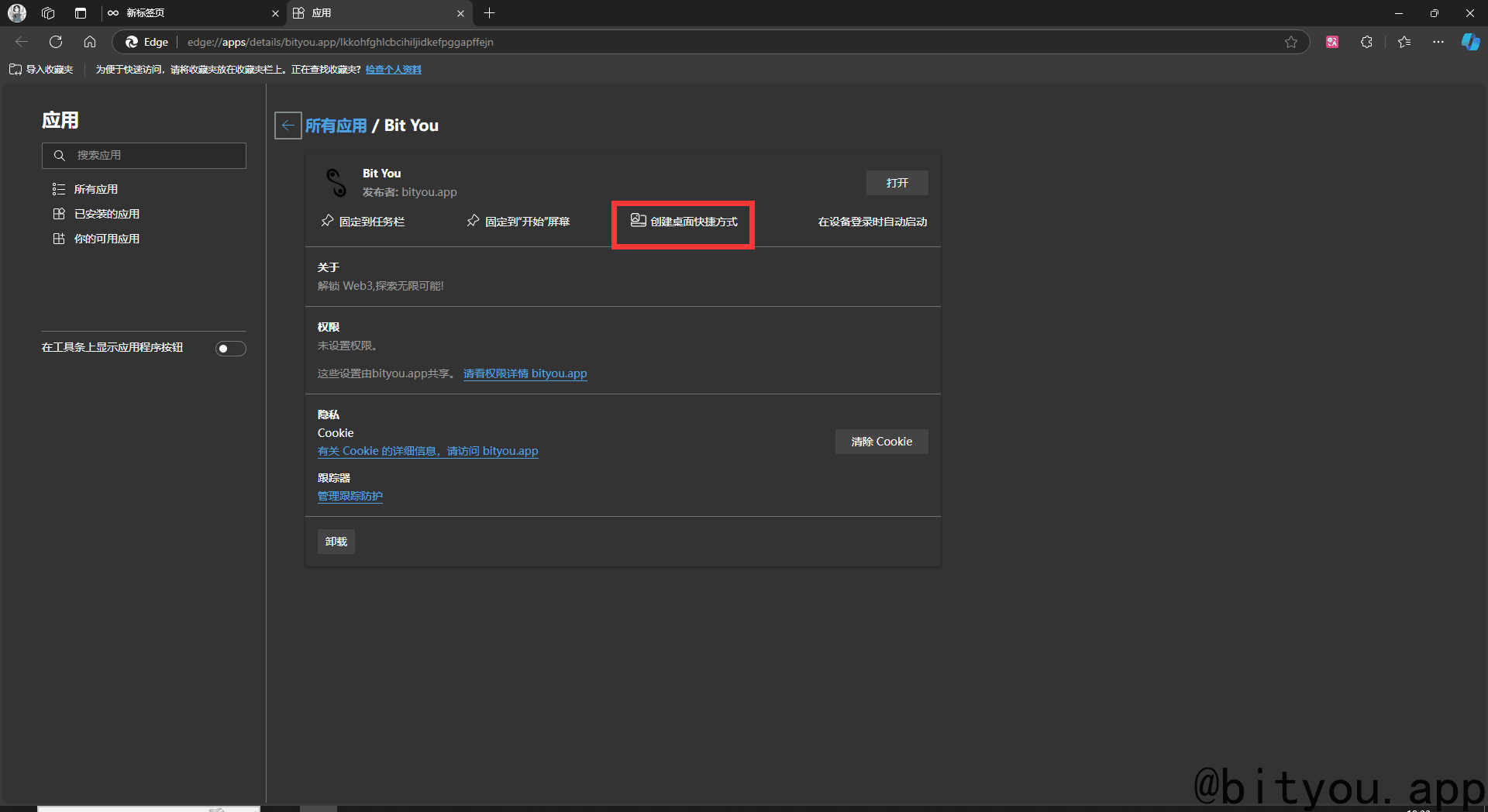
Task: Open the settings and more ellipsis menu
Action: pyautogui.click(x=1438, y=42)
